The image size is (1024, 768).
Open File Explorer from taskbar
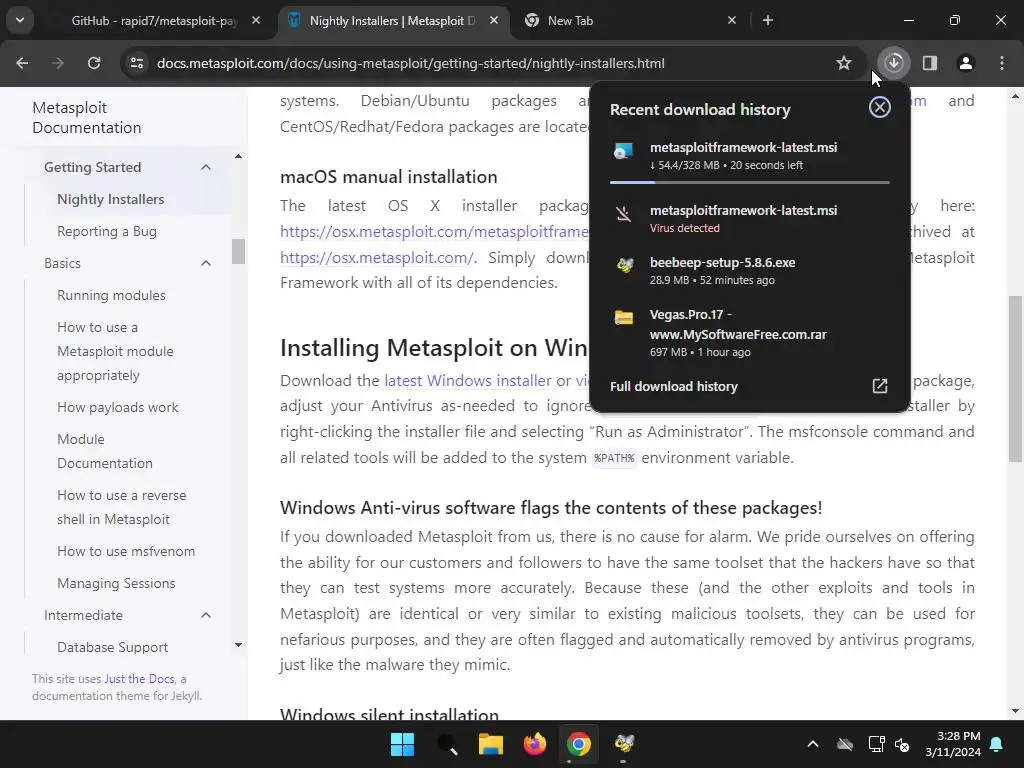point(490,744)
